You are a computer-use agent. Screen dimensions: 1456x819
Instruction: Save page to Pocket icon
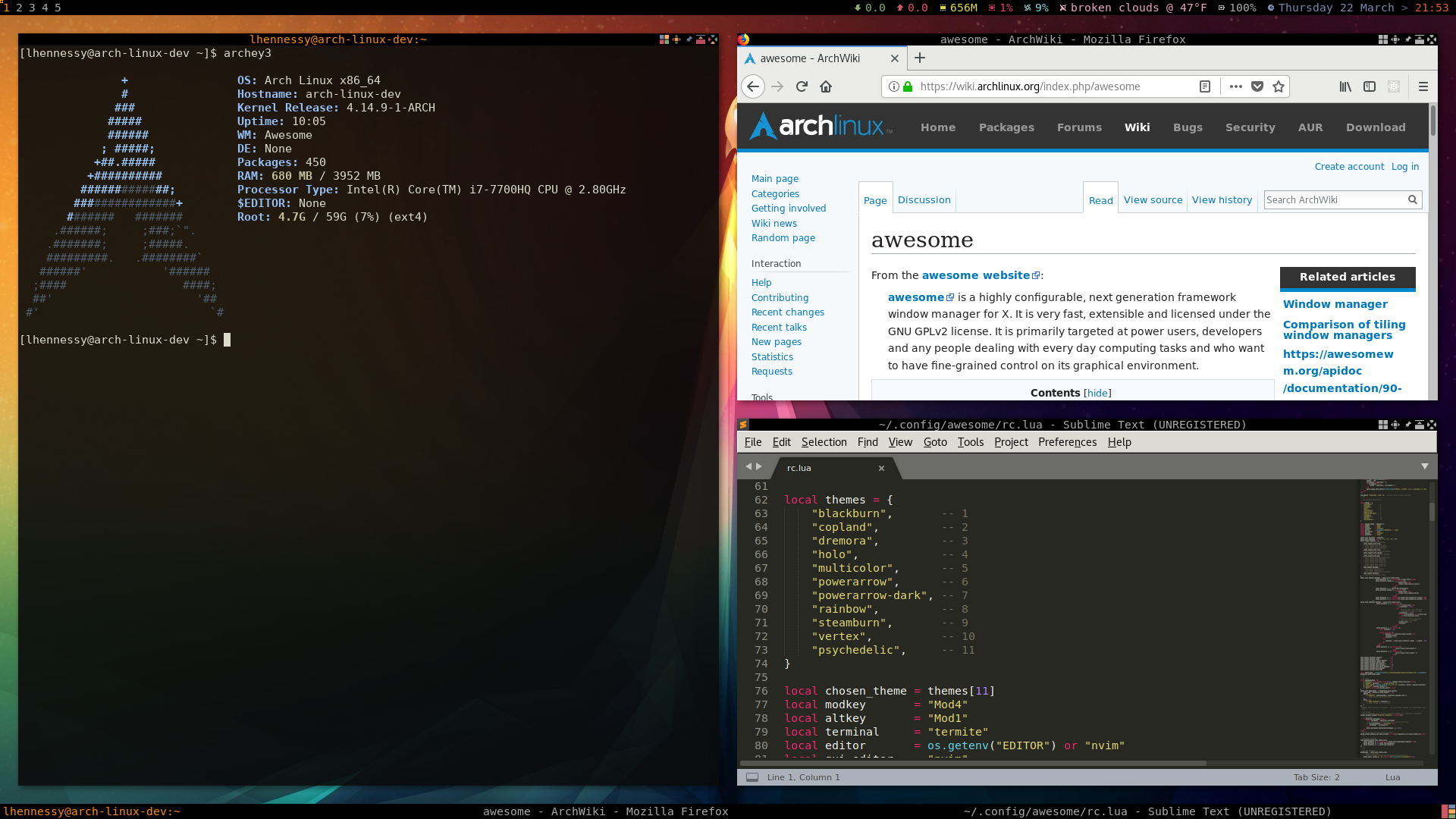click(1257, 86)
